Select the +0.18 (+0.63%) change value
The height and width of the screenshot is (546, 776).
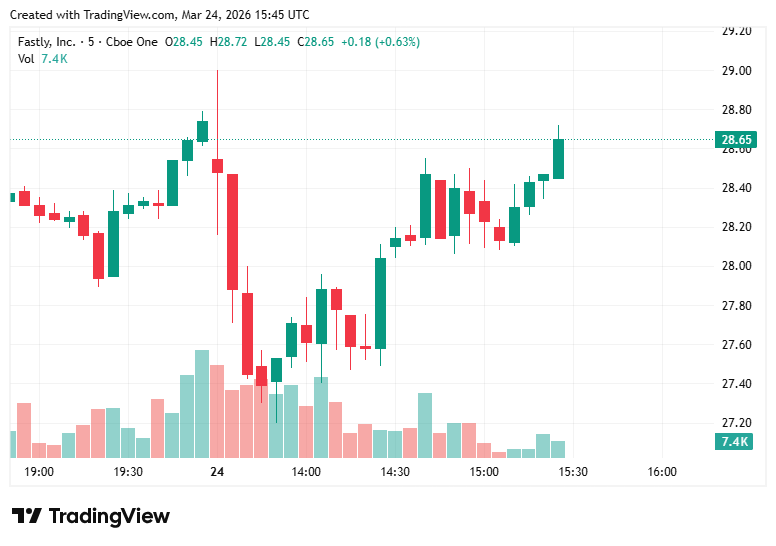380,42
